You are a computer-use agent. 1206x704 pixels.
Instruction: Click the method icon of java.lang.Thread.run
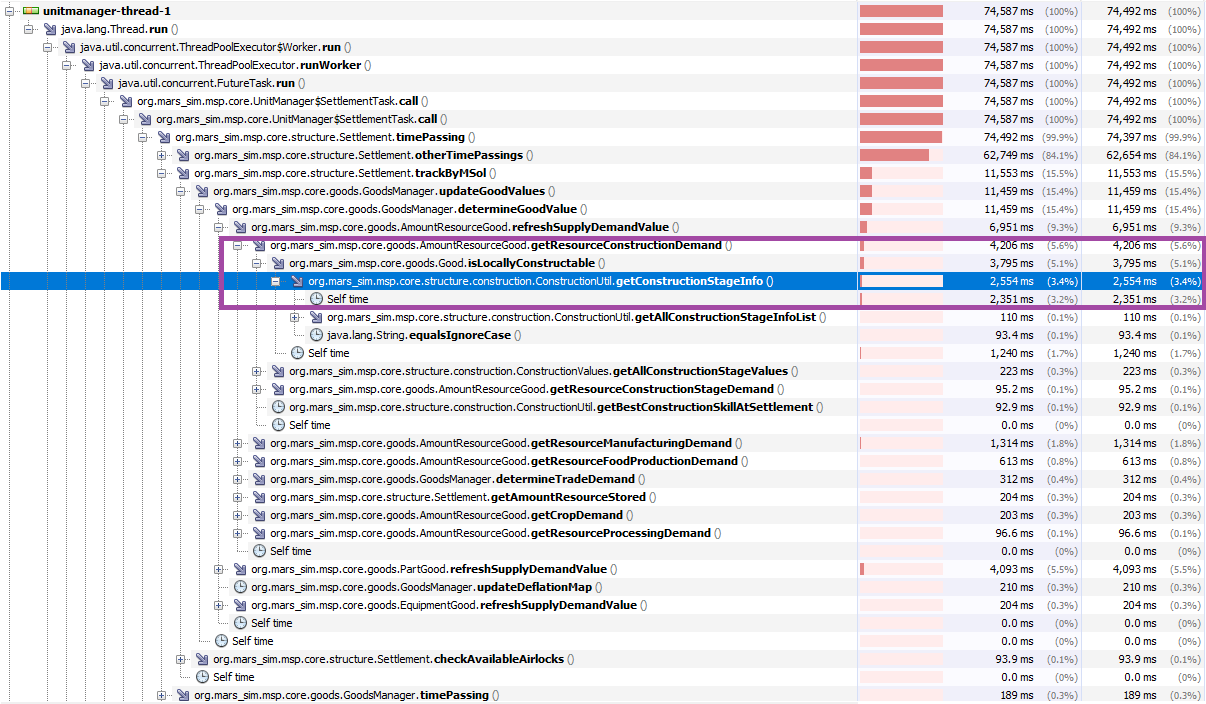[50, 29]
